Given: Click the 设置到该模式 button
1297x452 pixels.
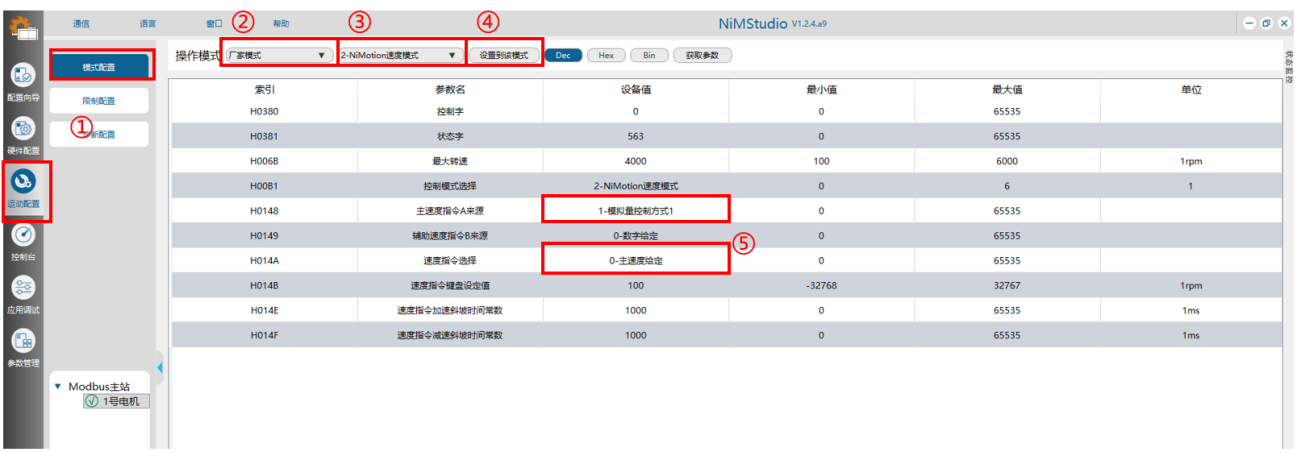Looking at the screenshot, I should point(504,56).
